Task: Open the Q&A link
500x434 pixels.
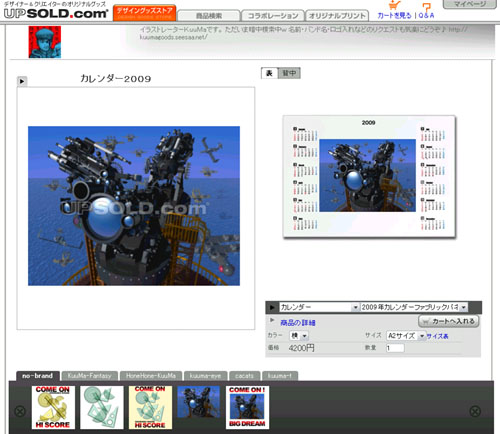Action: (x=426, y=15)
